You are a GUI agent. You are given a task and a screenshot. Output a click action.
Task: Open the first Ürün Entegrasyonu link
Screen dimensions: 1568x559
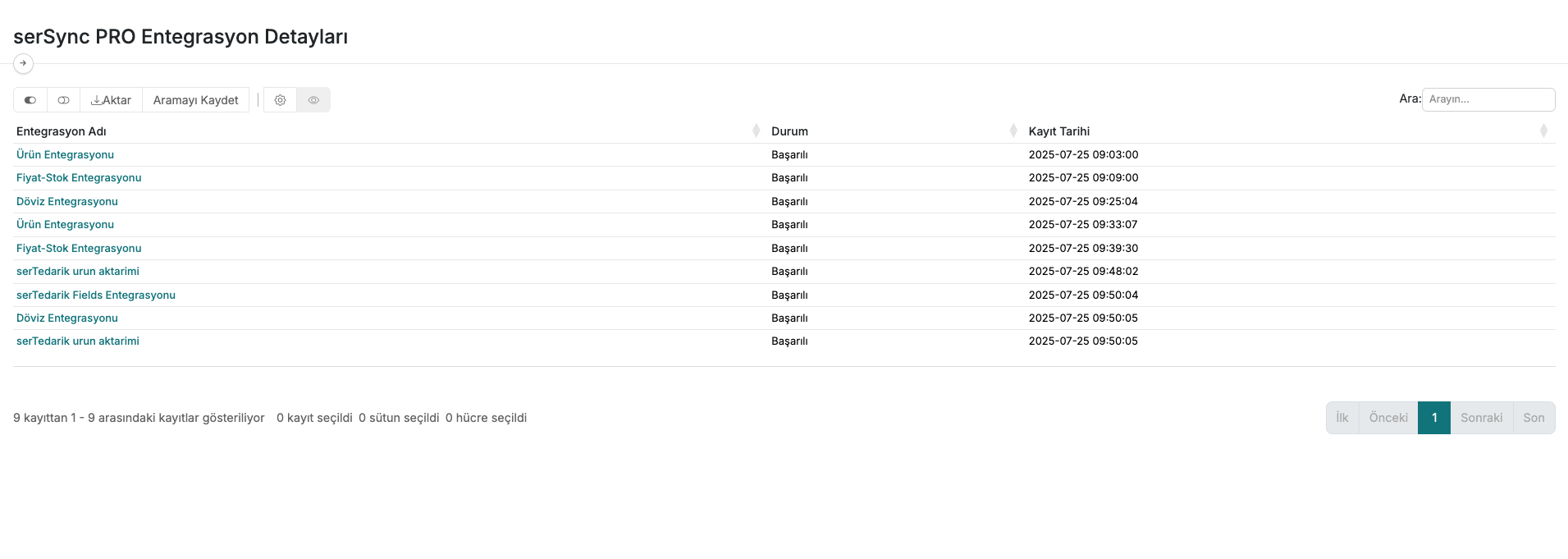click(x=65, y=154)
